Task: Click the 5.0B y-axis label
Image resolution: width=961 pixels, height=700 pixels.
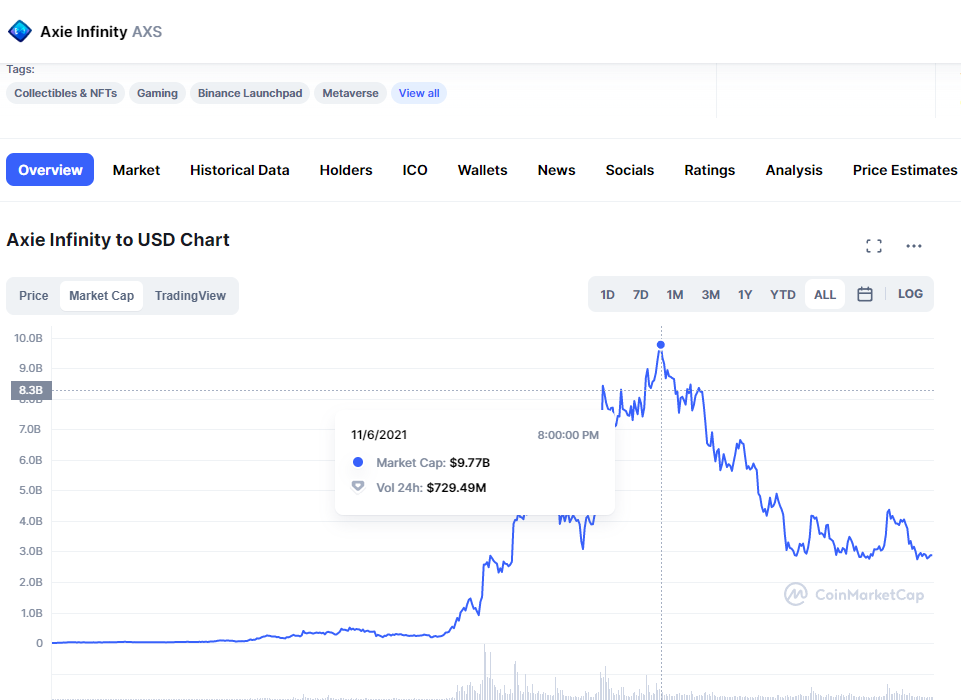Action: click(31, 490)
